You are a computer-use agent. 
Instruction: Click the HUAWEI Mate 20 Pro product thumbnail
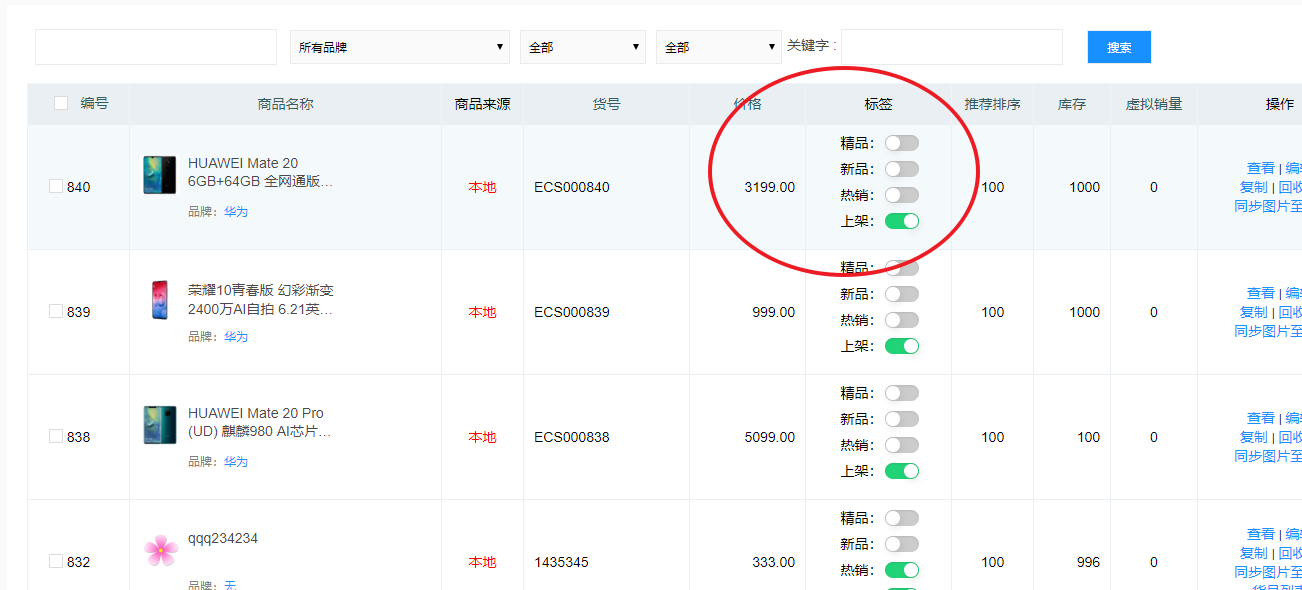point(160,425)
